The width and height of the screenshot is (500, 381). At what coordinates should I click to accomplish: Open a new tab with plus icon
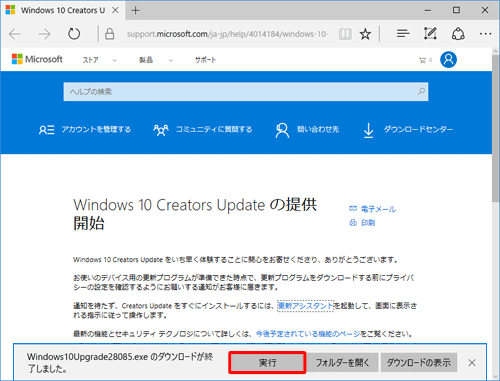pyautogui.click(x=135, y=11)
